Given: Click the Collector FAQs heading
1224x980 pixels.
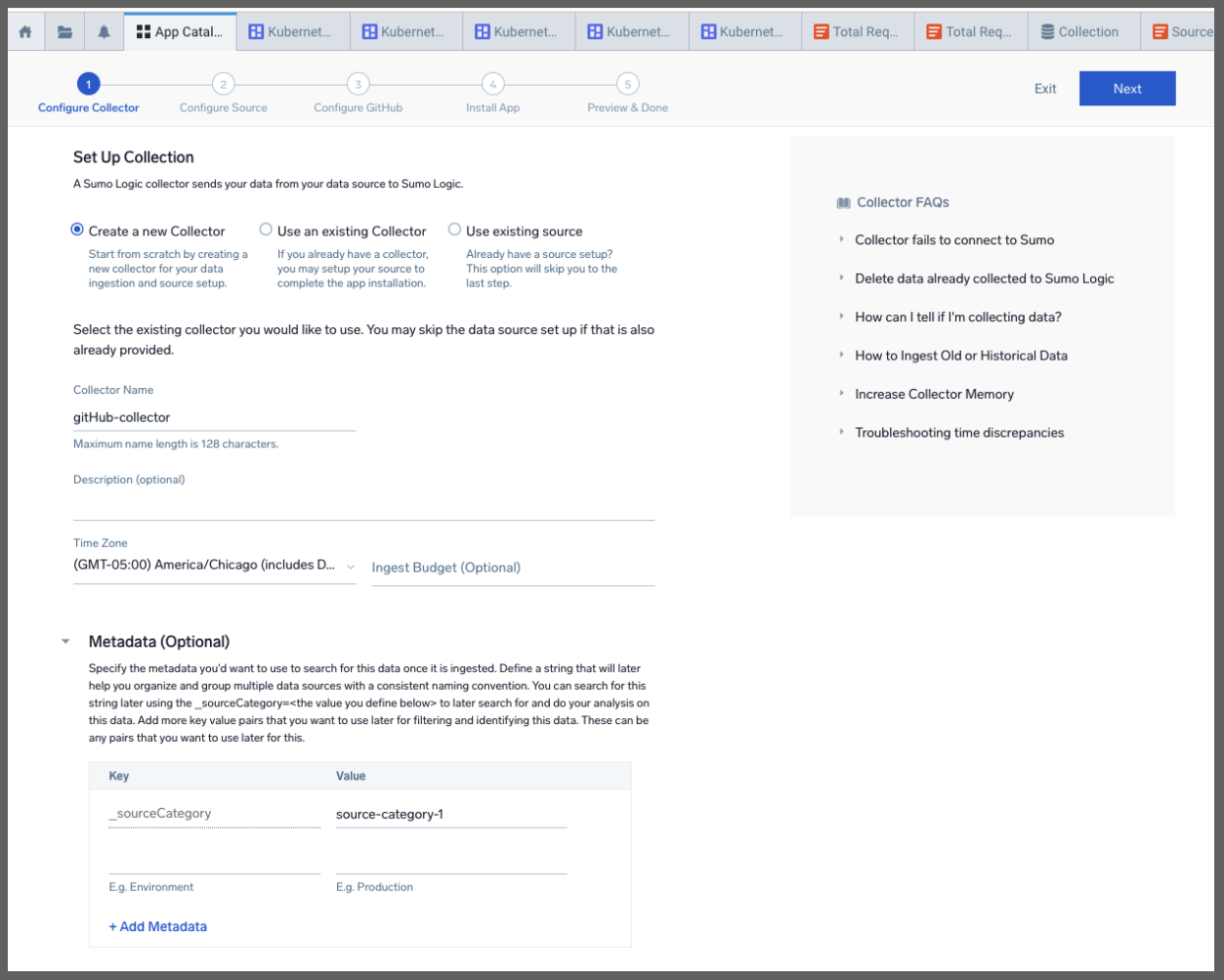Looking at the screenshot, I should (x=903, y=202).
